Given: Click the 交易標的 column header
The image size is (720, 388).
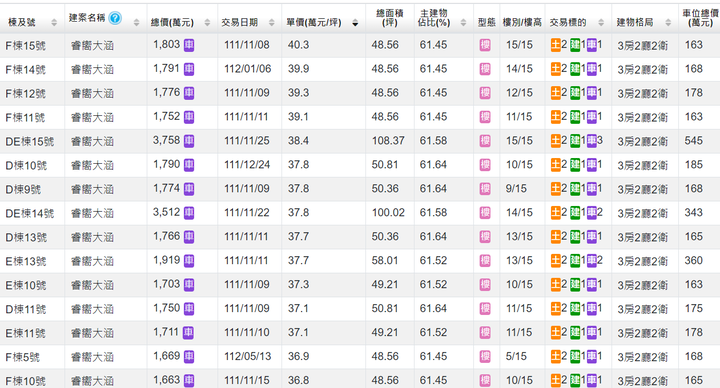Looking at the screenshot, I should pos(568,22).
